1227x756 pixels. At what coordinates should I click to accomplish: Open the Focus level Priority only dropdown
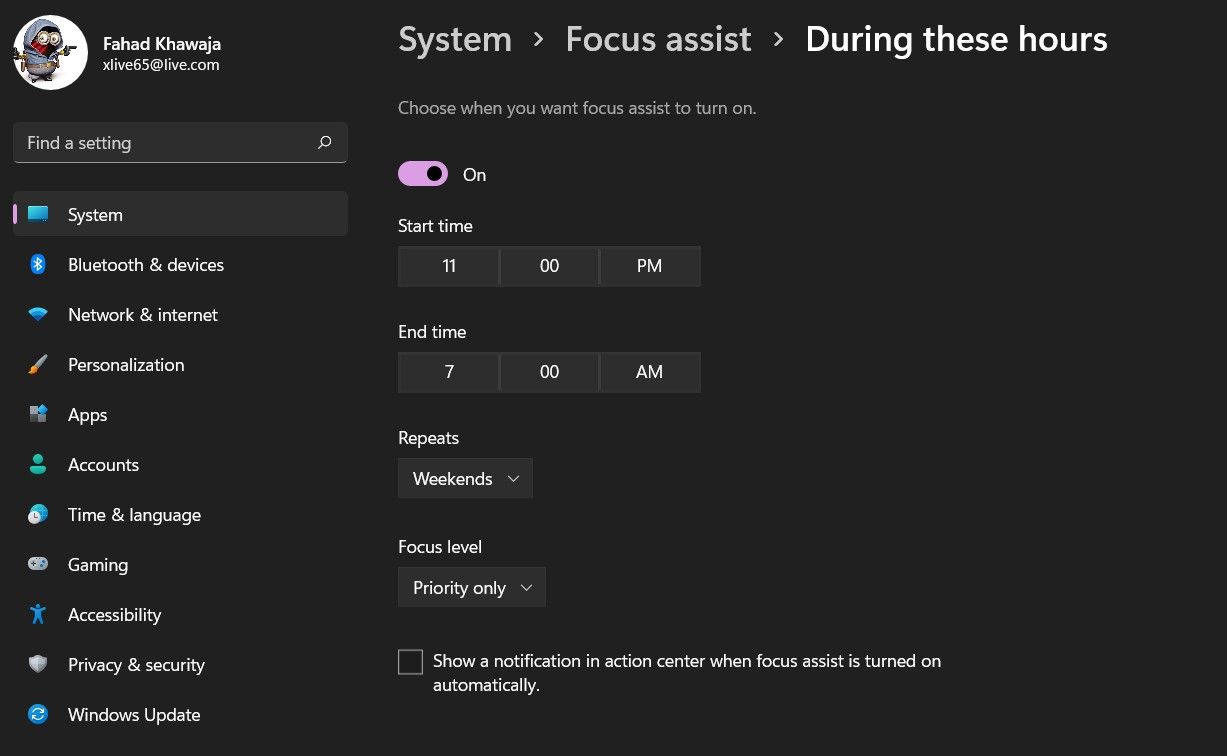point(472,588)
